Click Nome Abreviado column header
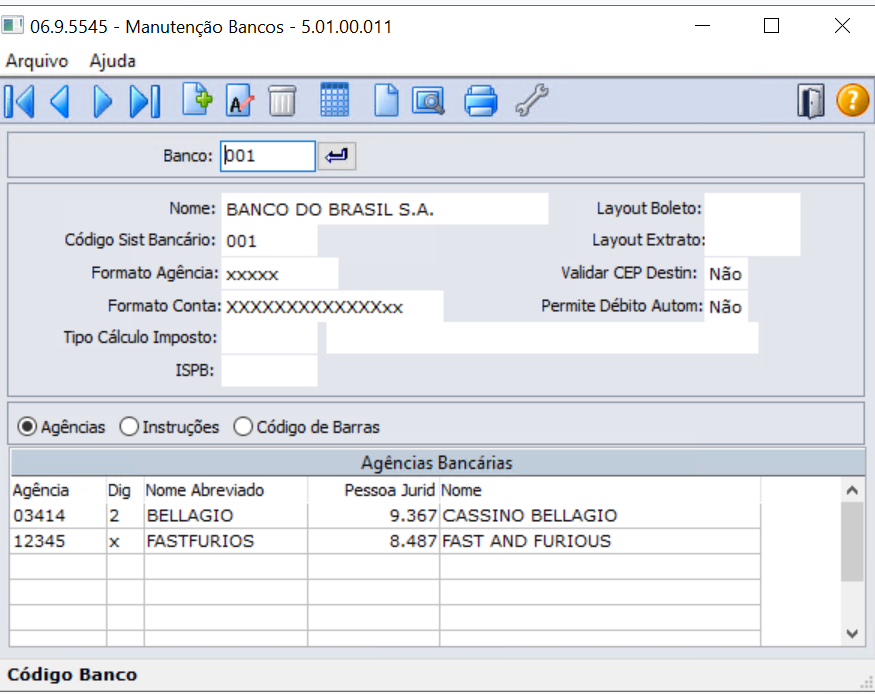 click(225, 490)
